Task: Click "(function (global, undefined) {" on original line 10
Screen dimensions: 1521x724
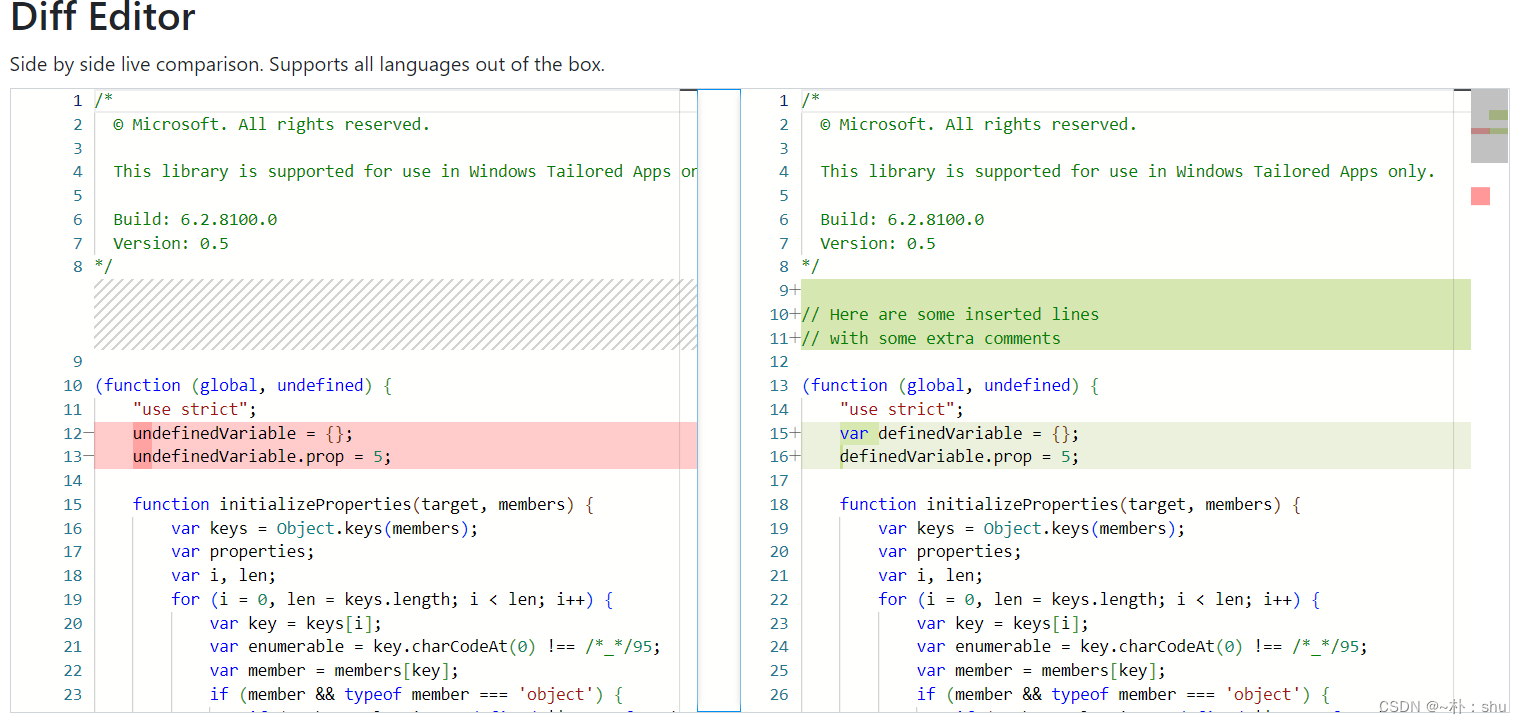Action: tap(243, 385)
